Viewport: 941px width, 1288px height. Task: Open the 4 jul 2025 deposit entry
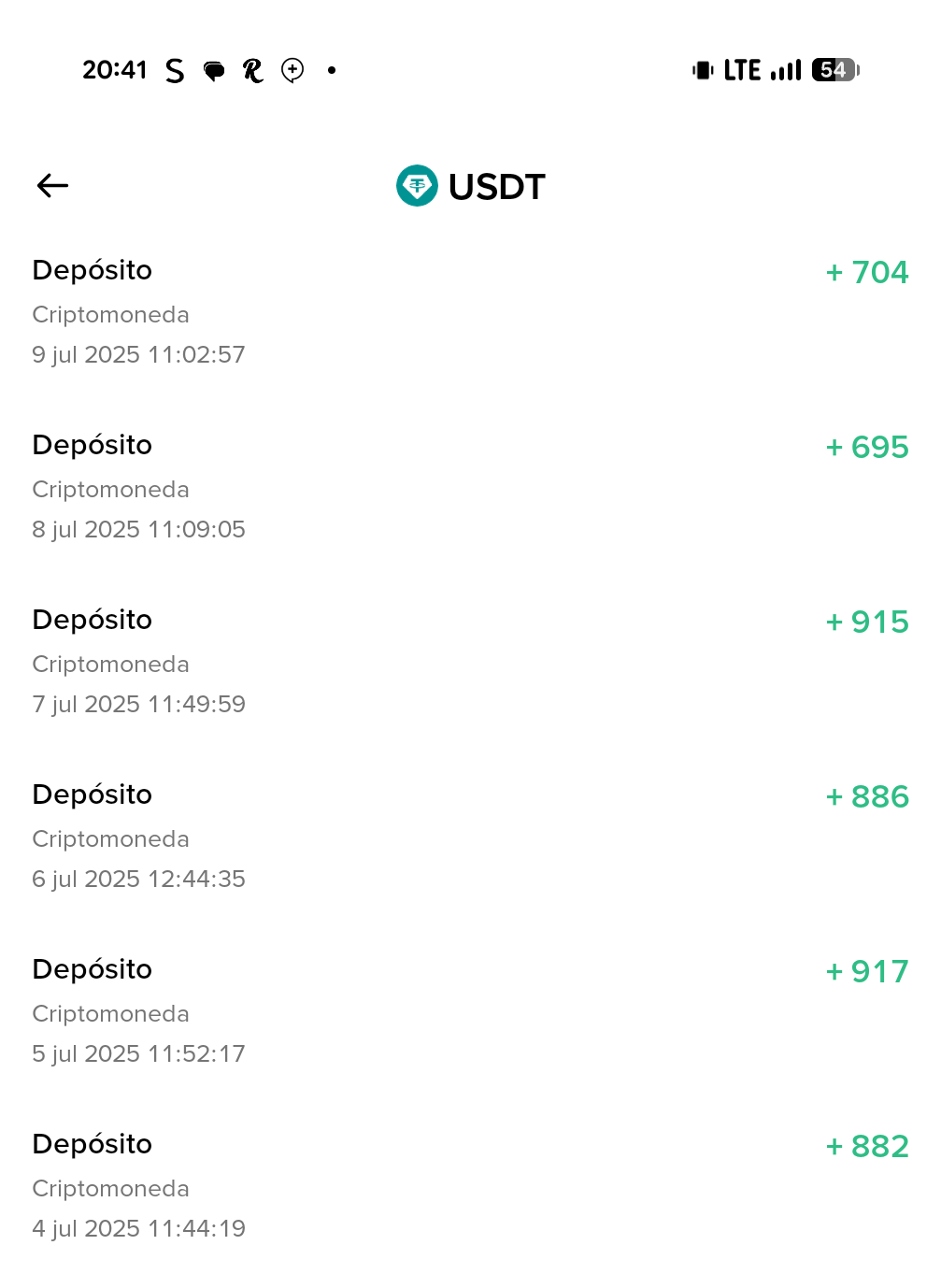pyautogui.click(x=138, y=1186)
